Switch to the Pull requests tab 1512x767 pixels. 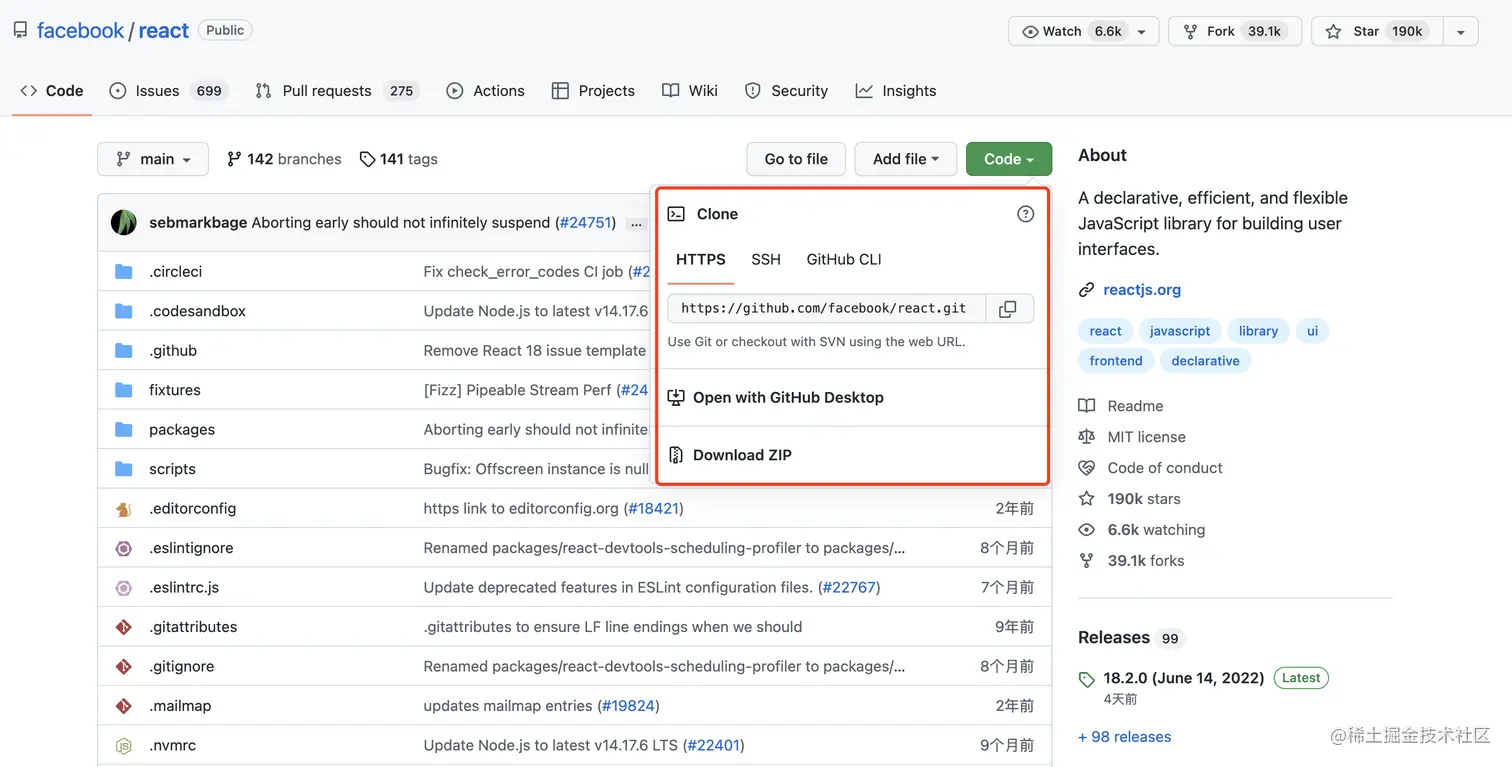coord(336,91)
